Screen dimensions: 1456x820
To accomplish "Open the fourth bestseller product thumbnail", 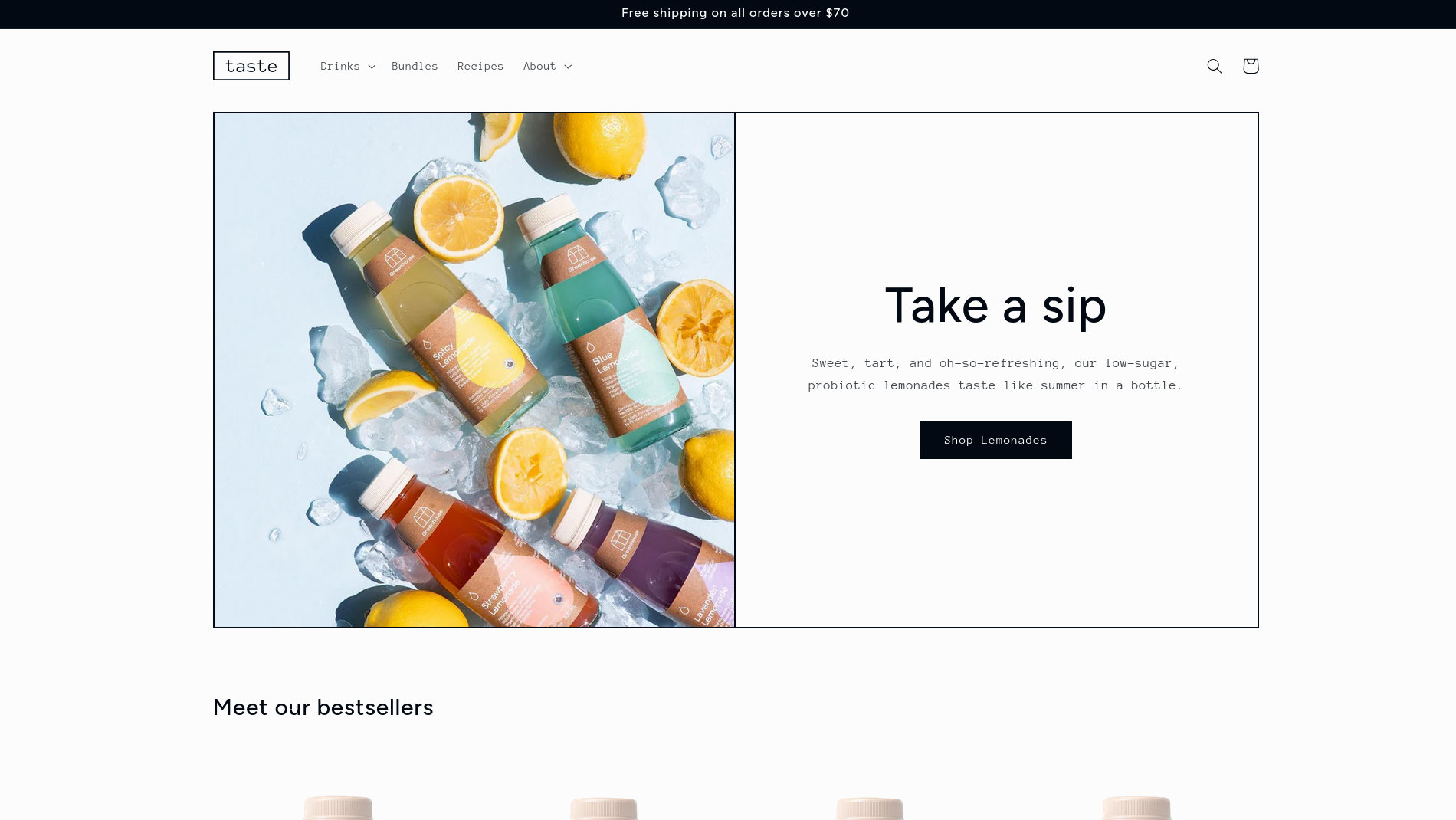I will (1136, 808).
